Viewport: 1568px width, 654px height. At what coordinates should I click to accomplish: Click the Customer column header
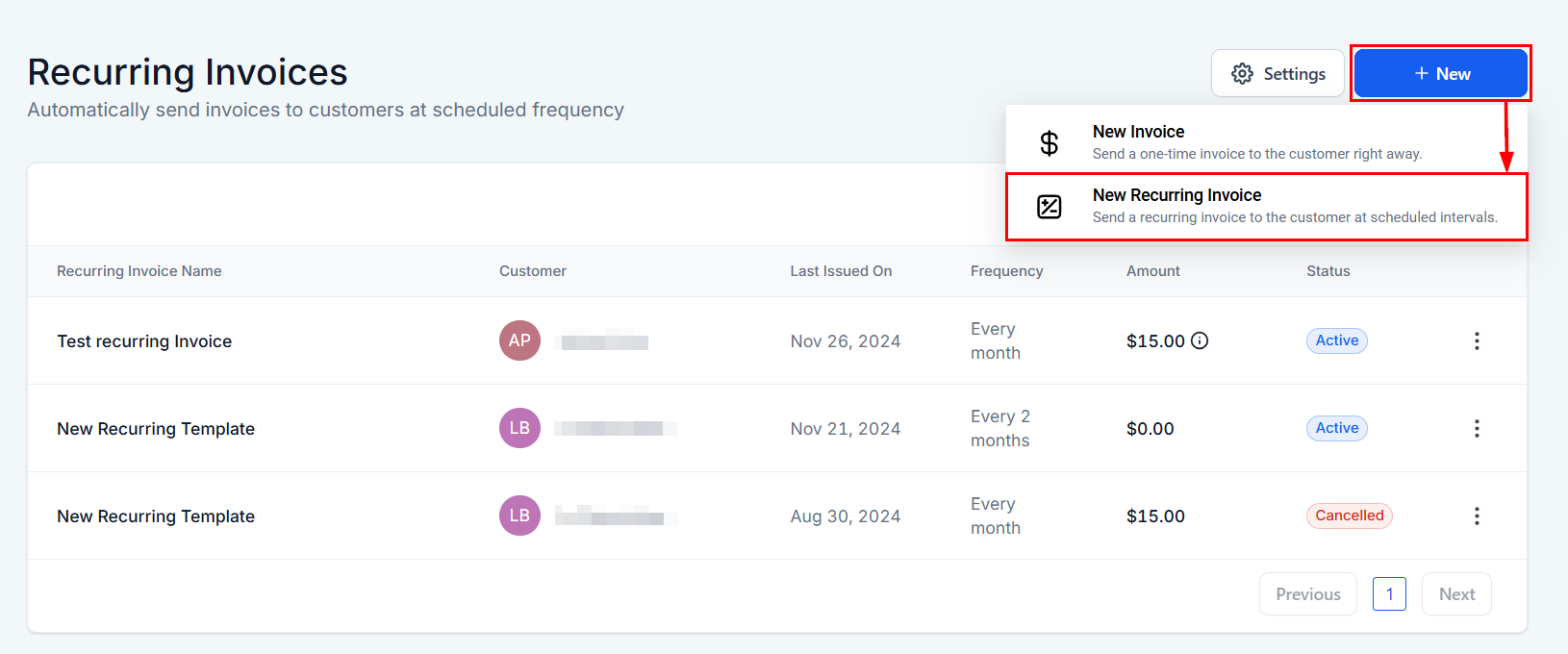point(533,271)
